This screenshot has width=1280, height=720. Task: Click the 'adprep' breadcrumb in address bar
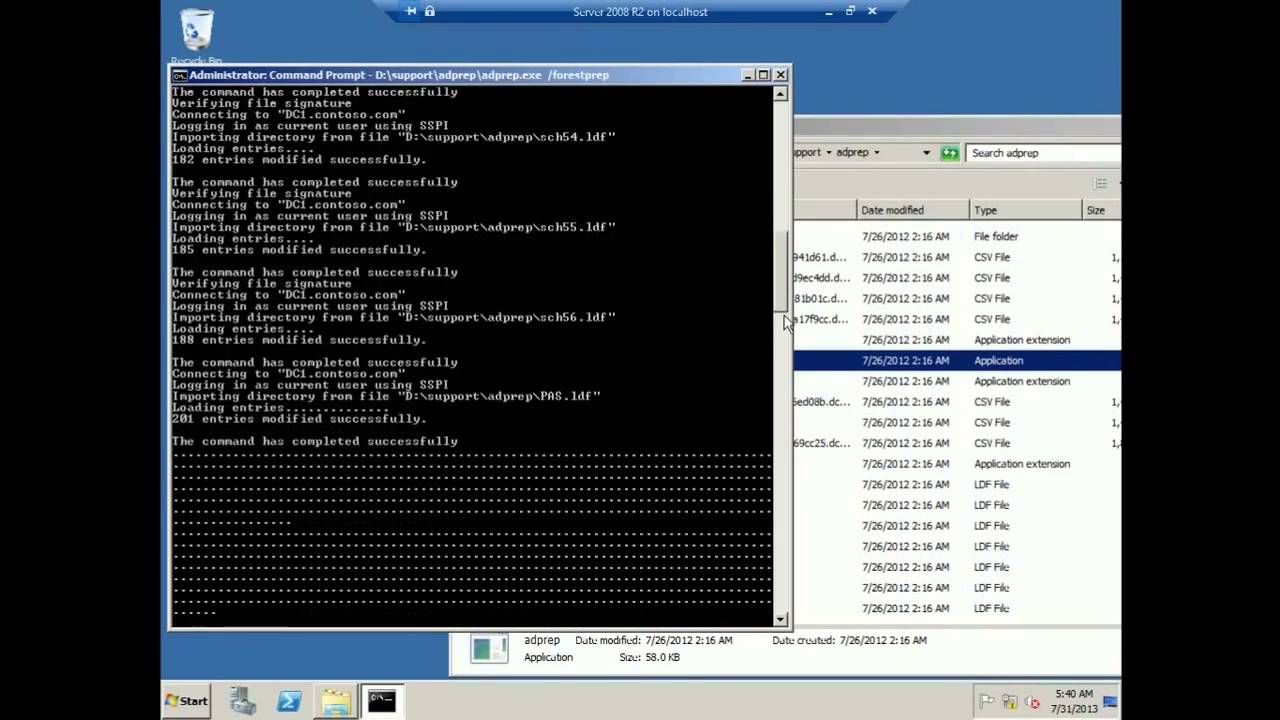click(x=852, y=153)
